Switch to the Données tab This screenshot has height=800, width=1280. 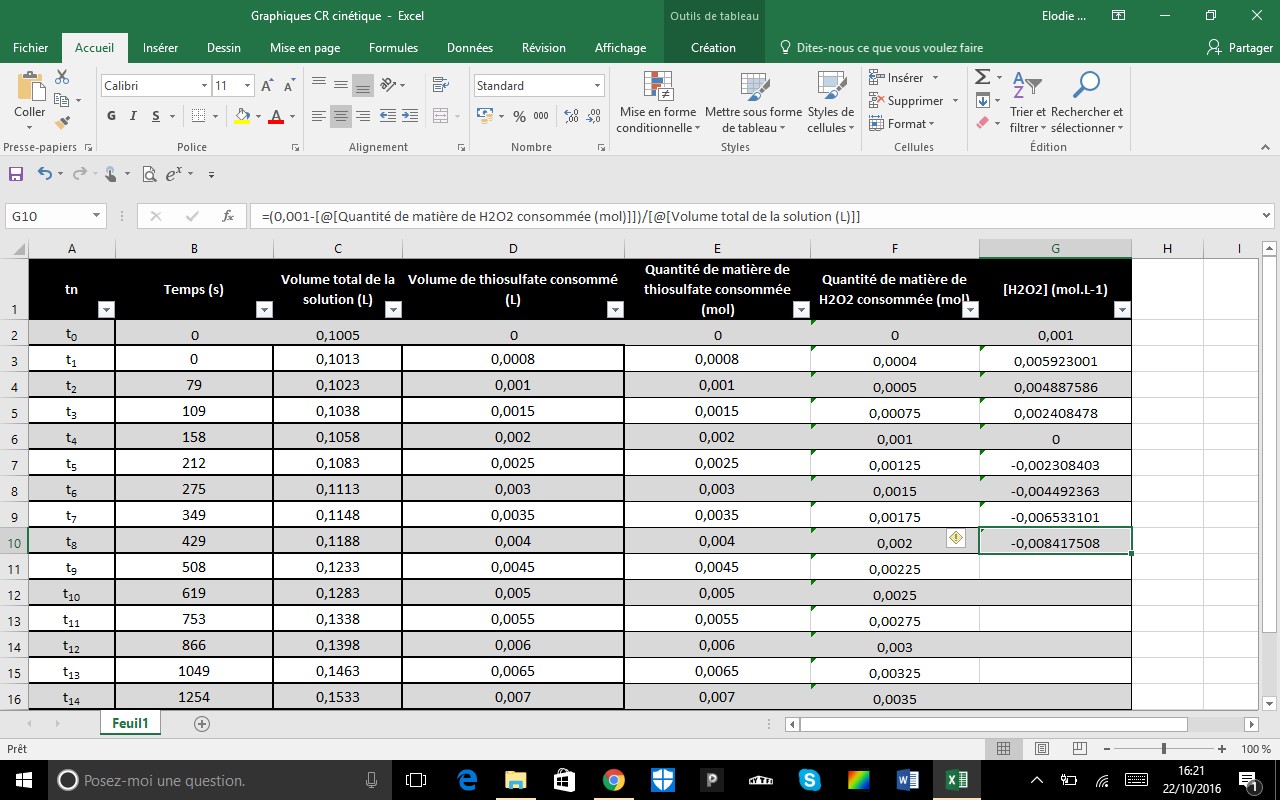[x=470, y=48]
